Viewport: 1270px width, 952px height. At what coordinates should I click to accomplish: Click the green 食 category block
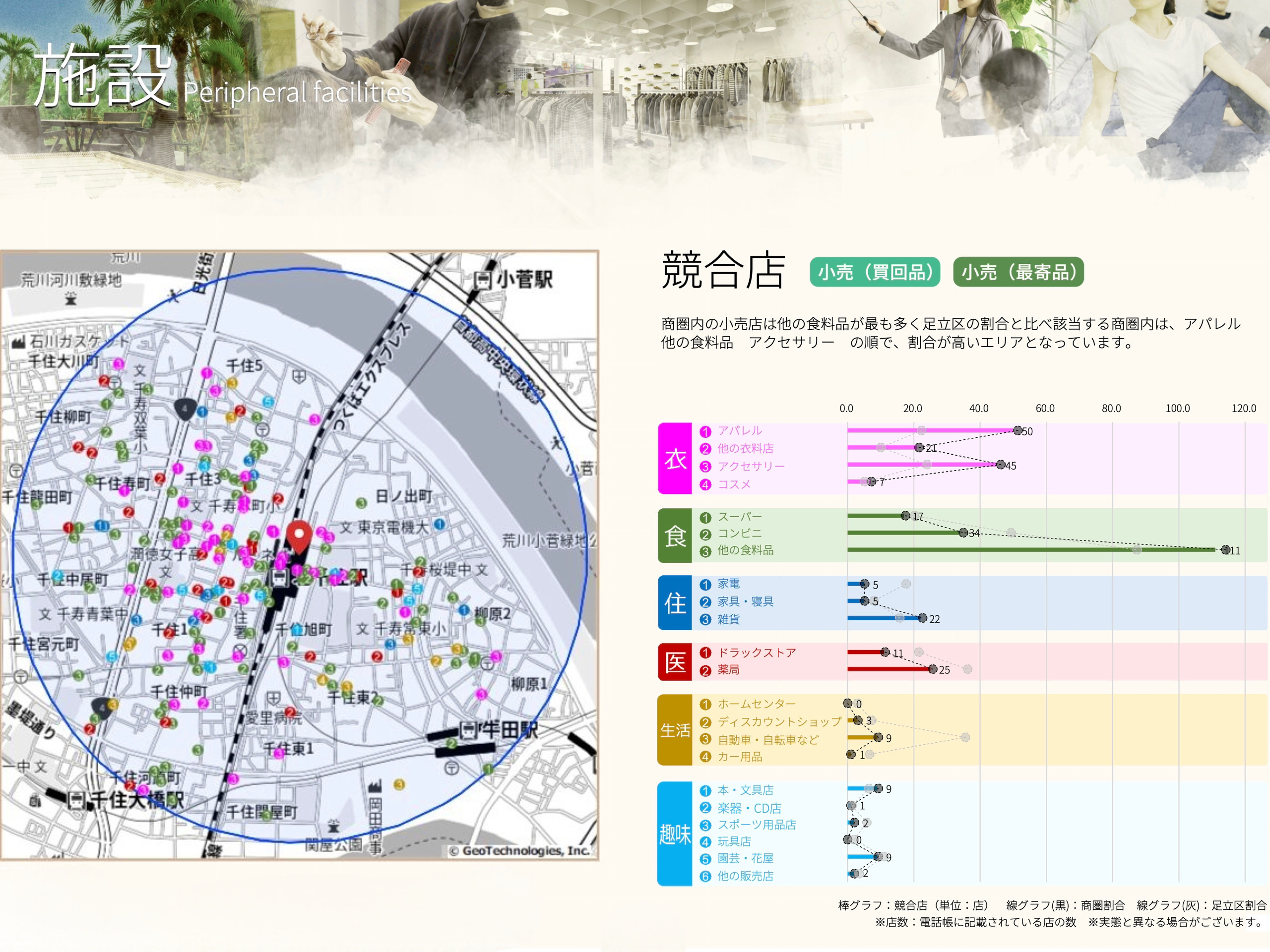tap(675, 535)
